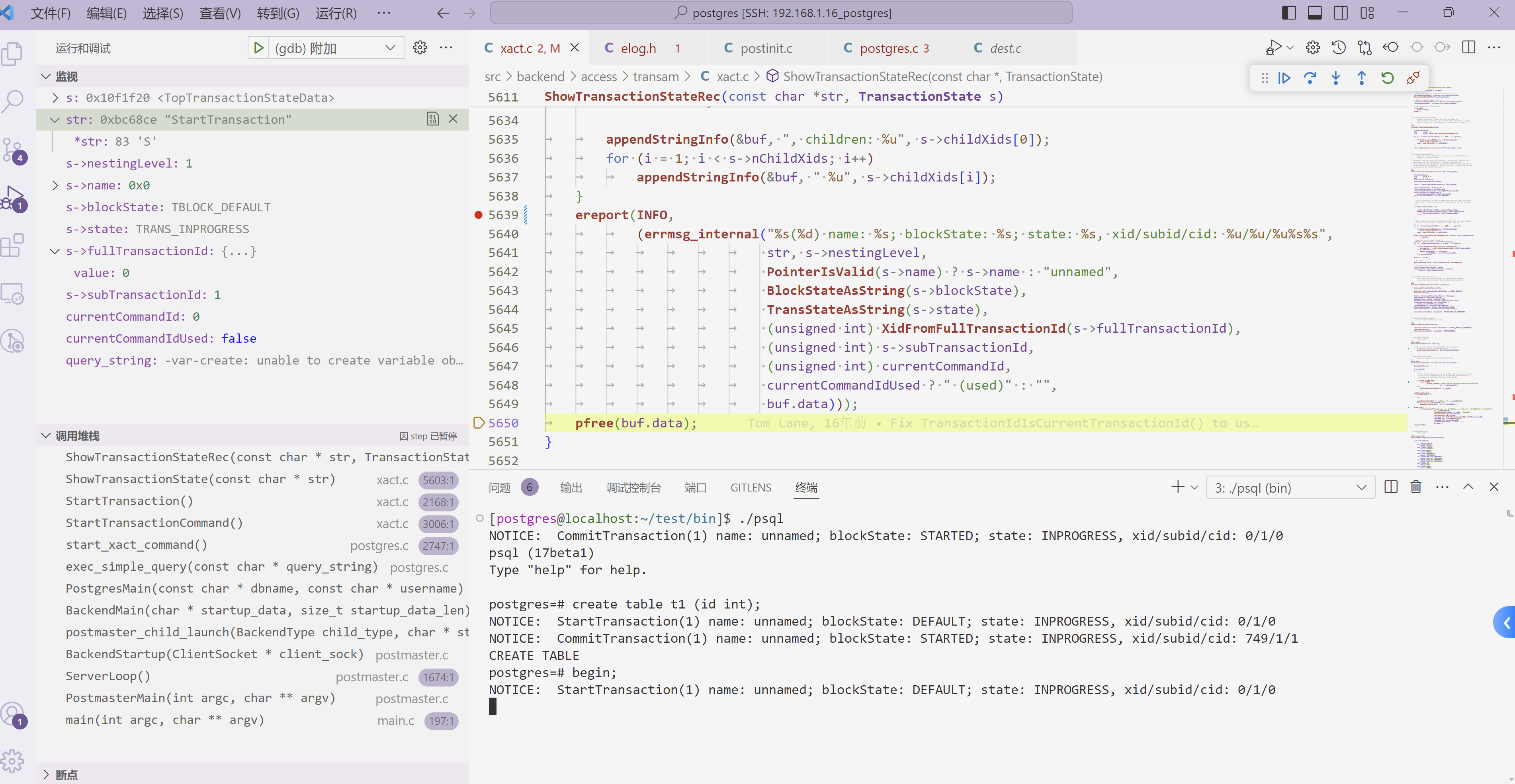Step over in the debug toolbar
Viewport: 1515px width, 784px height.
tap(1310, 78)
